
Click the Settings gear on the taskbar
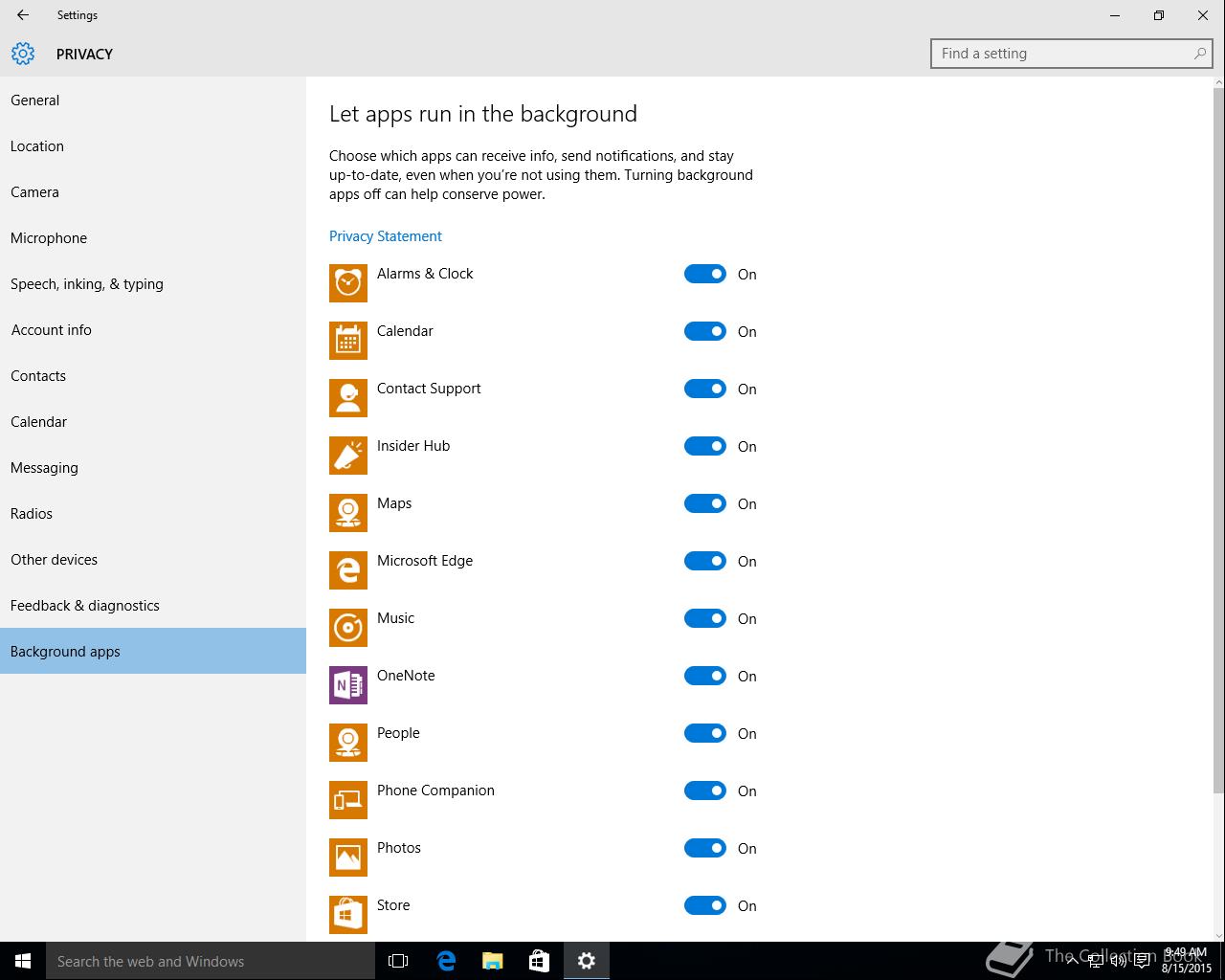pyautogui.click(x=587, y=961)
